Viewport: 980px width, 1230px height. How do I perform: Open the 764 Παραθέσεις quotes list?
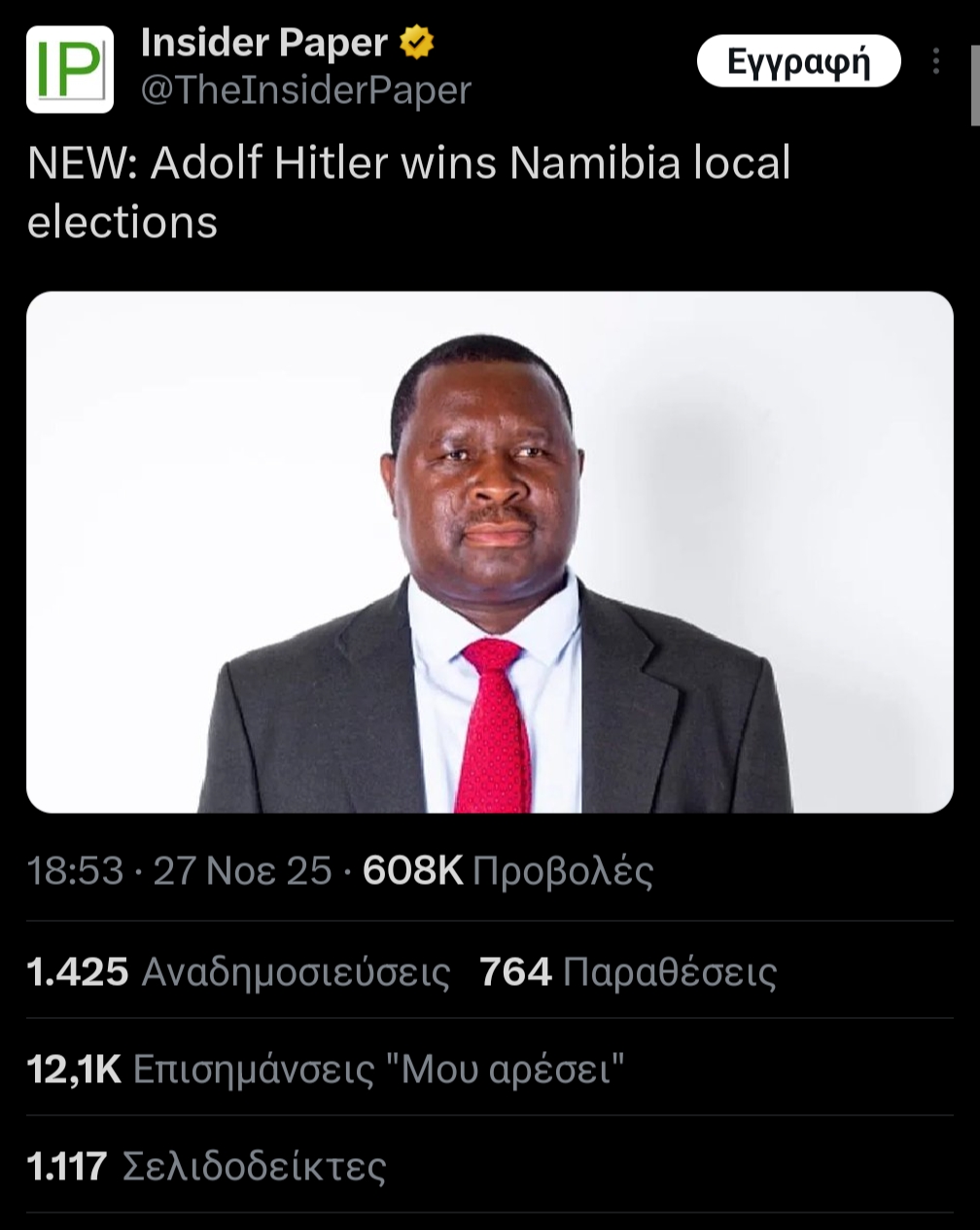click(x=628, y=971)
